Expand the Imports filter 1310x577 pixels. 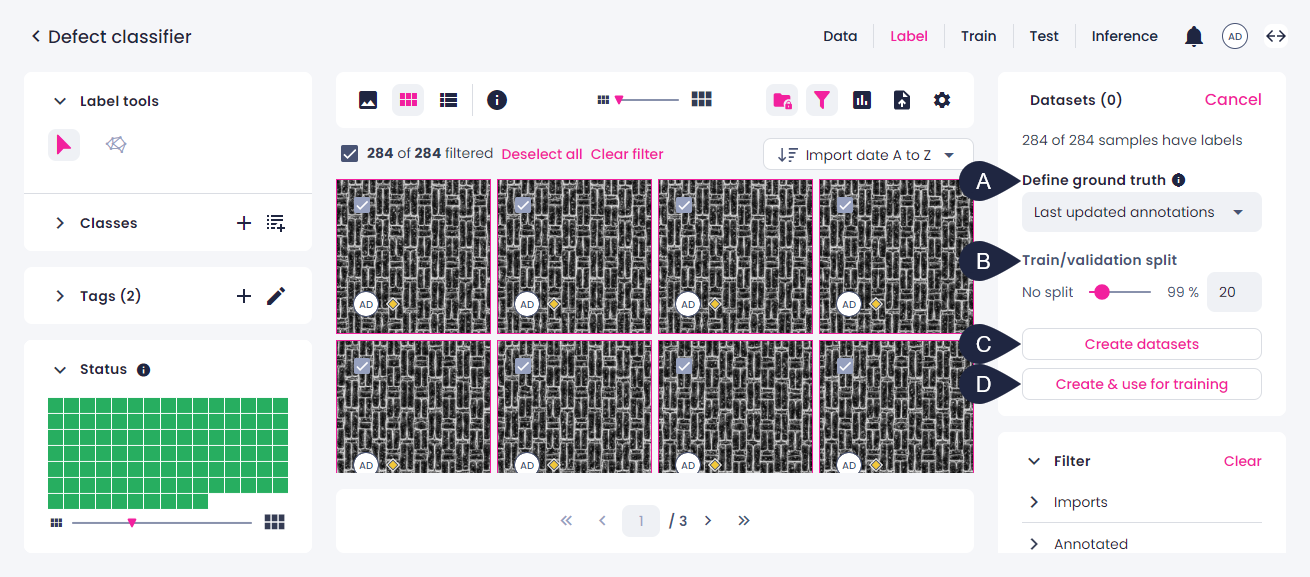pyautogui.click(x=1034, y=502)
